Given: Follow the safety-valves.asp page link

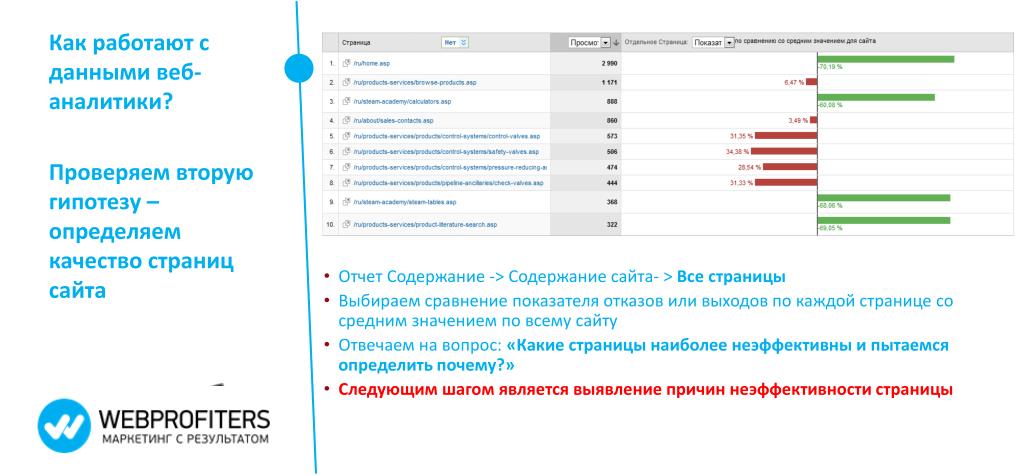Looking at the screenshot, I should pos(446,152).
